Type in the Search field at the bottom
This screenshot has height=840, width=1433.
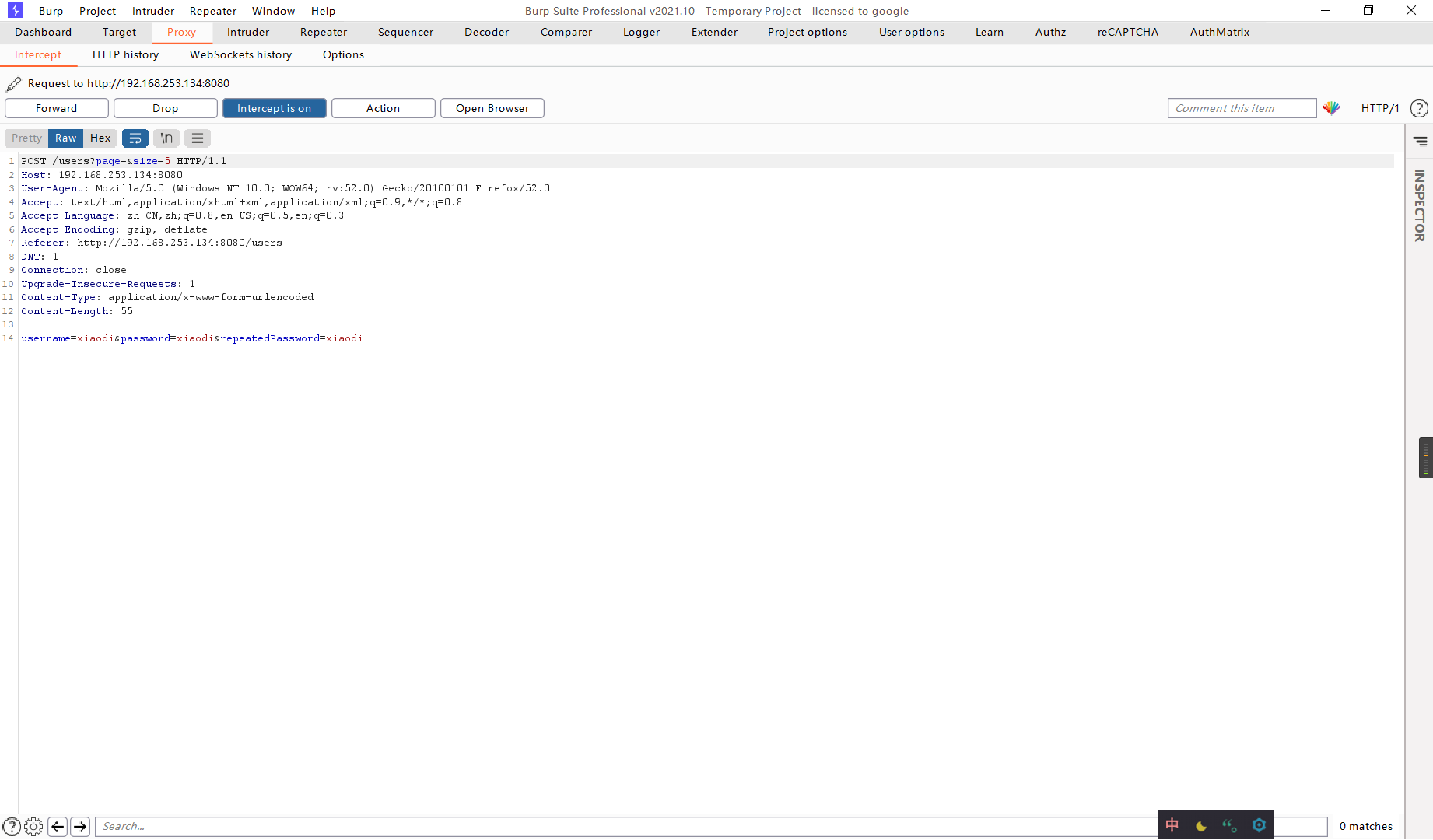[x=311, y=826]
